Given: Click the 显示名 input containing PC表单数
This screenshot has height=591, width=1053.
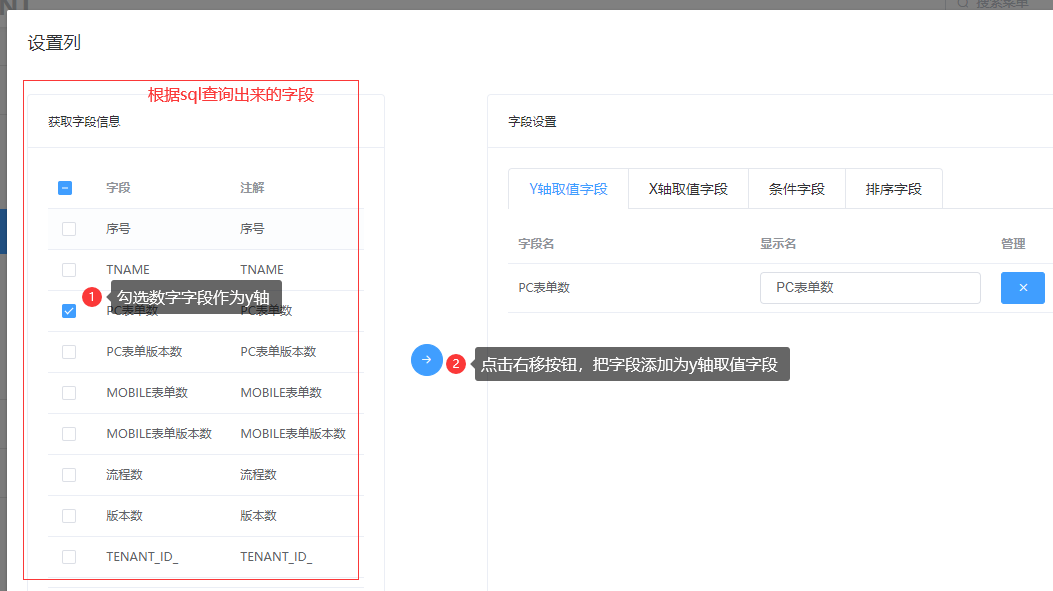Looking at the screenshot, I should [869, 288].
